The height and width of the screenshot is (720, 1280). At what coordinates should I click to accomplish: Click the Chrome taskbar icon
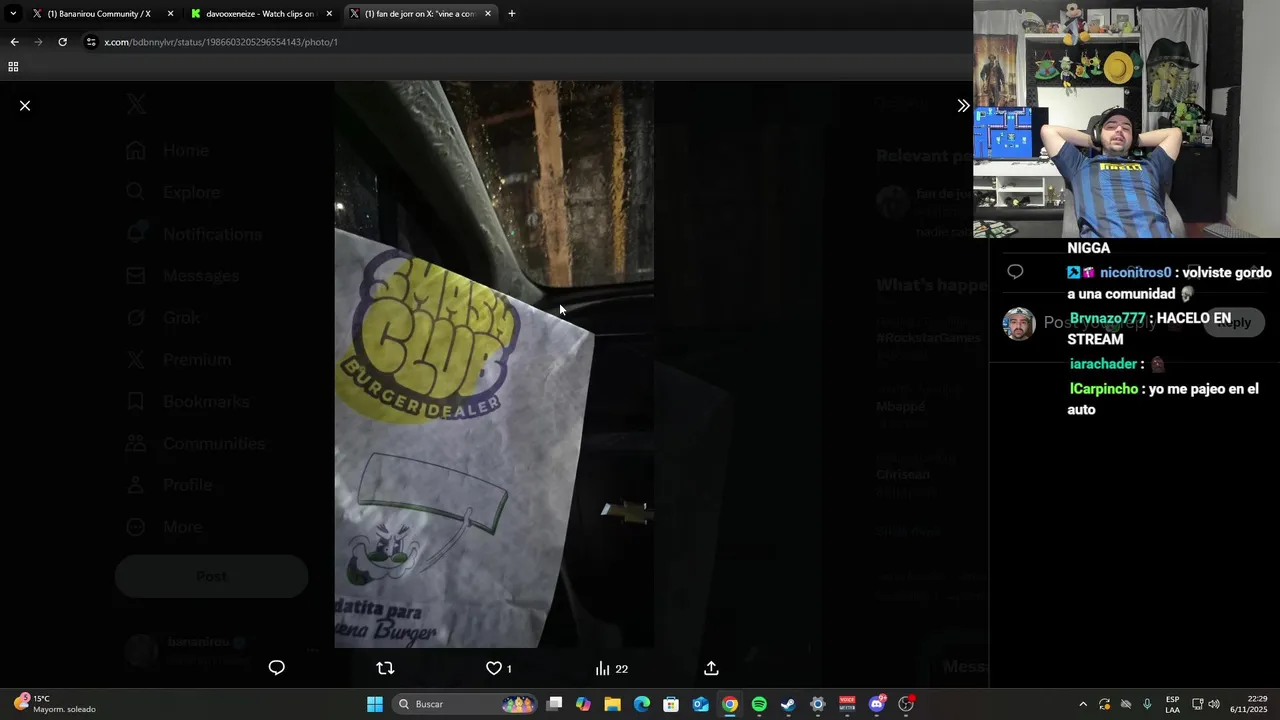(x=730, y=704)
